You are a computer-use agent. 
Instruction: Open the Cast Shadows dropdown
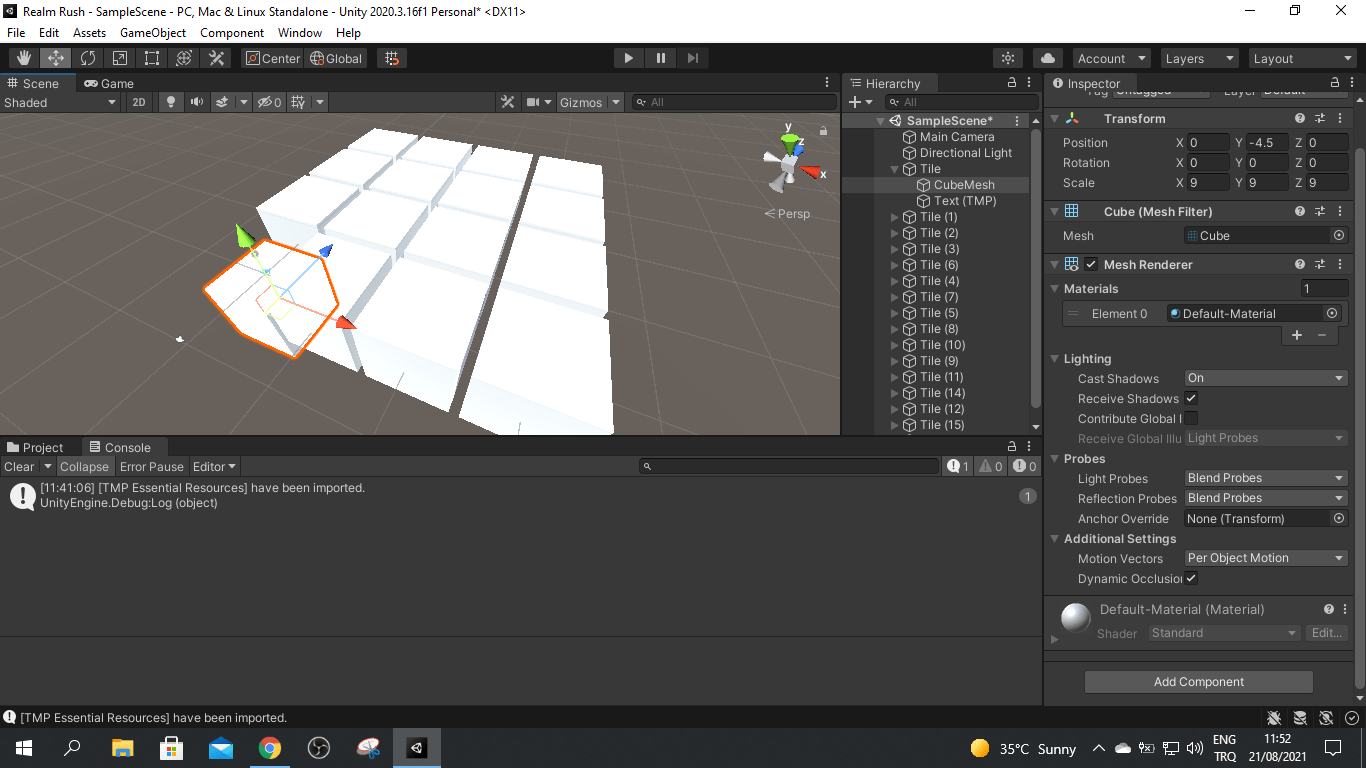1265,378
